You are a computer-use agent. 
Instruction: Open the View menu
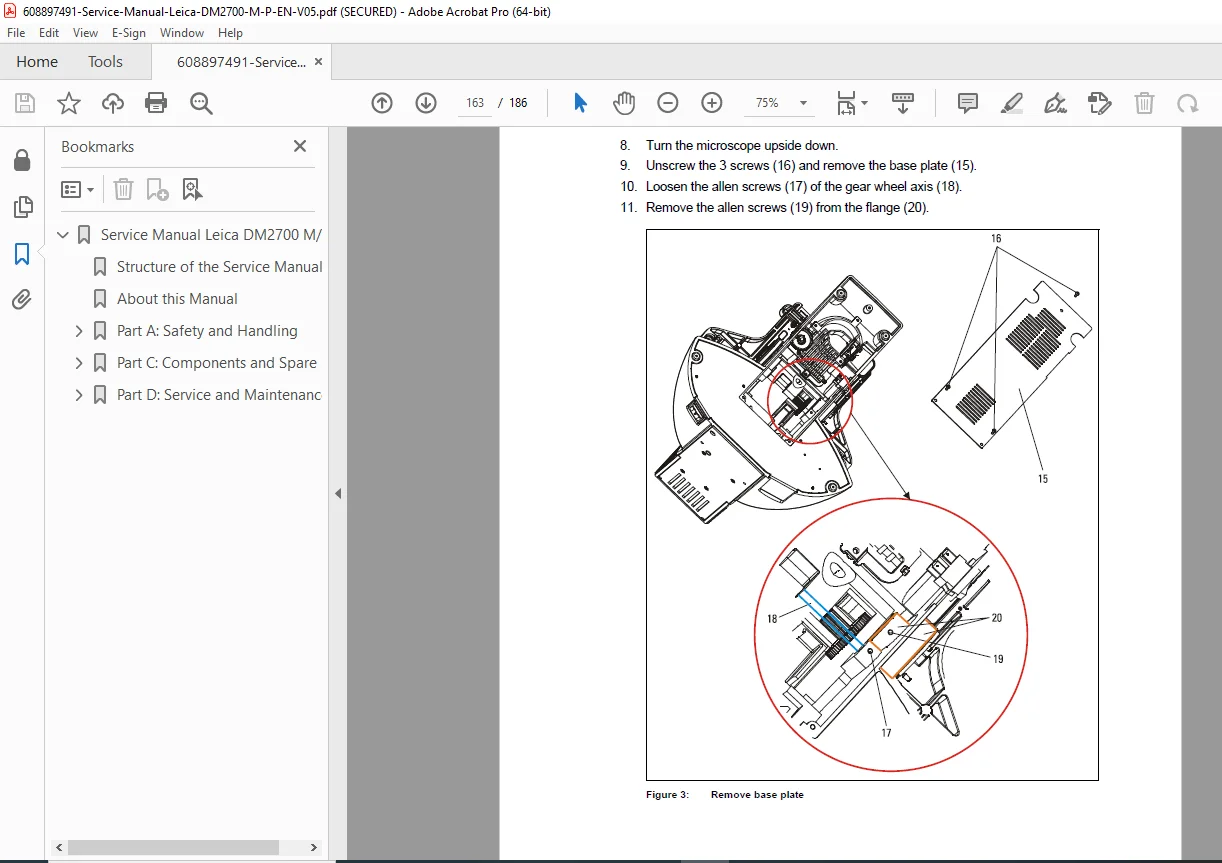(85, 33)
